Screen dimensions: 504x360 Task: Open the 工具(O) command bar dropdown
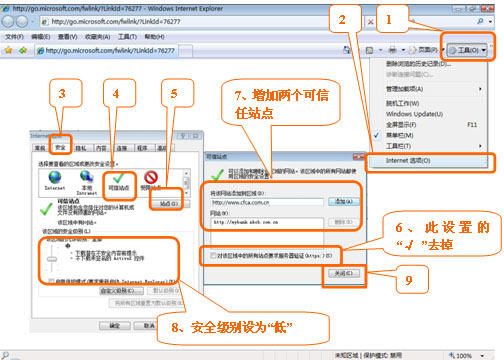pos(467,50)
